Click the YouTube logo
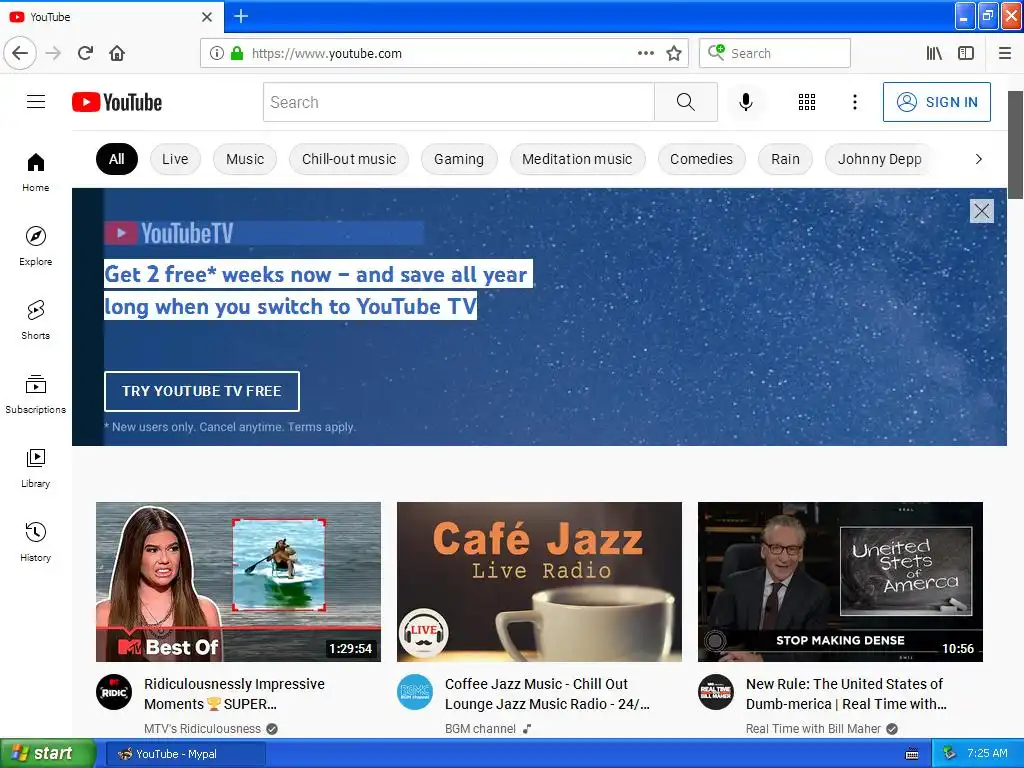The image size is (1024, 768). point(117,103)
